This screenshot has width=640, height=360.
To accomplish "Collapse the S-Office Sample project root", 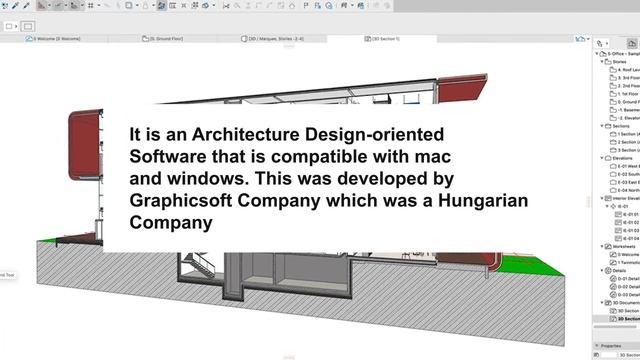I will pyautogui.click(x=597, y=54).
